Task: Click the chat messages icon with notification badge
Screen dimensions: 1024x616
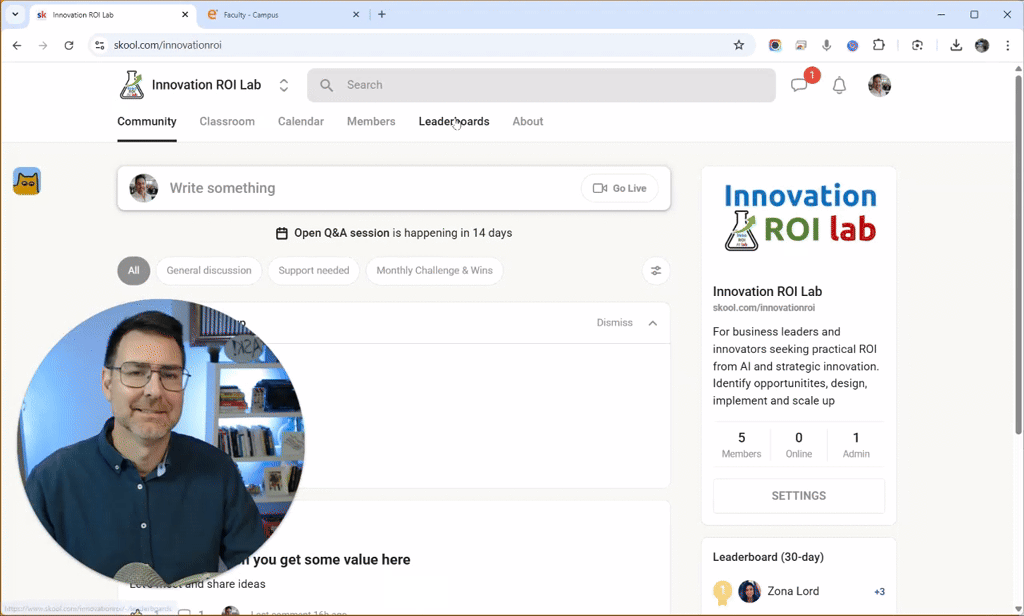Action: 799,85
